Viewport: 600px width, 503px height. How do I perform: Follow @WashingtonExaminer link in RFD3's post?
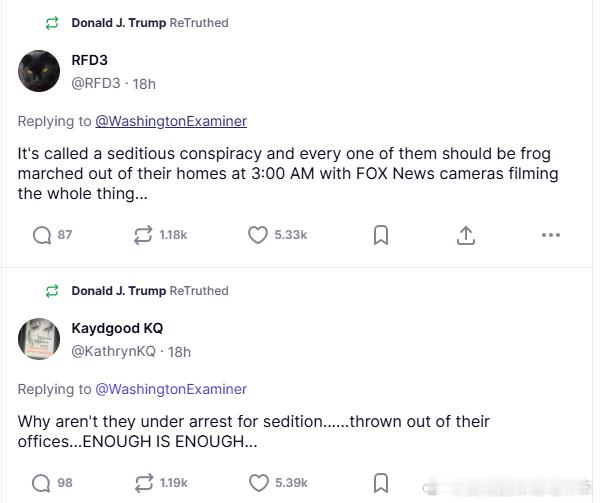171,121
